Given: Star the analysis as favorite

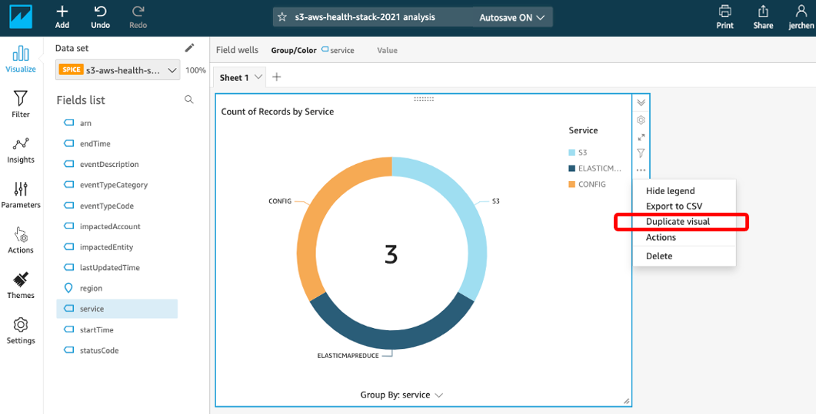Looking at the screenshot, I should [282, 17].
